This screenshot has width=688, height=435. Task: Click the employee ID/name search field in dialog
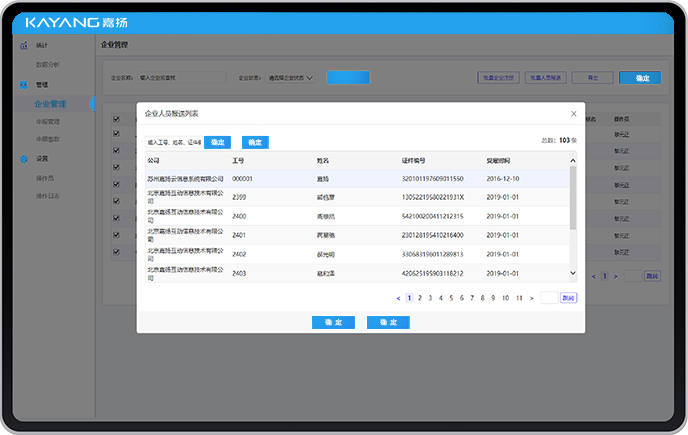pyautogui.click(x=174, y=143)
